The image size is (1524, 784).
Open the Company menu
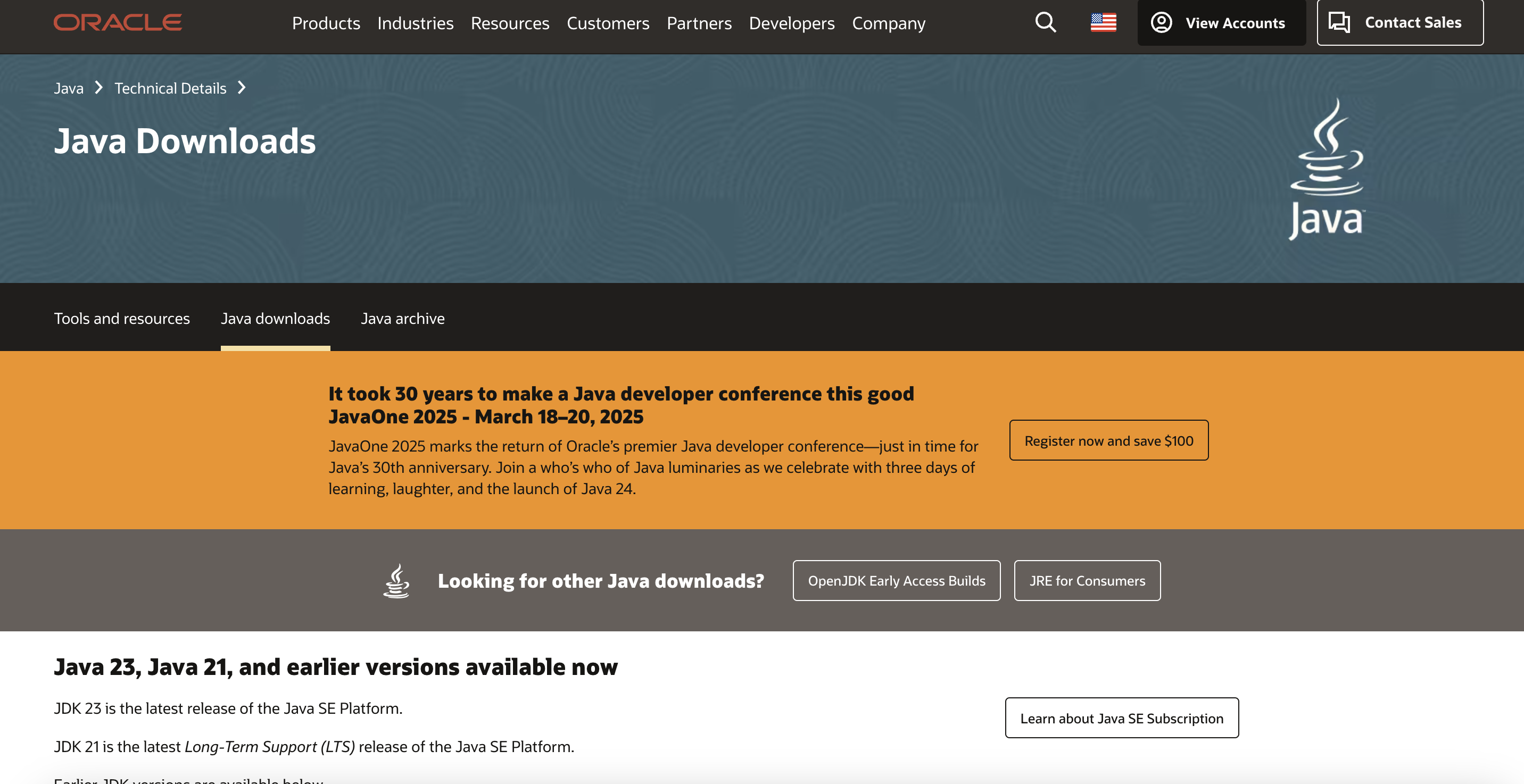pyautogui.click(x=889, y=23)
